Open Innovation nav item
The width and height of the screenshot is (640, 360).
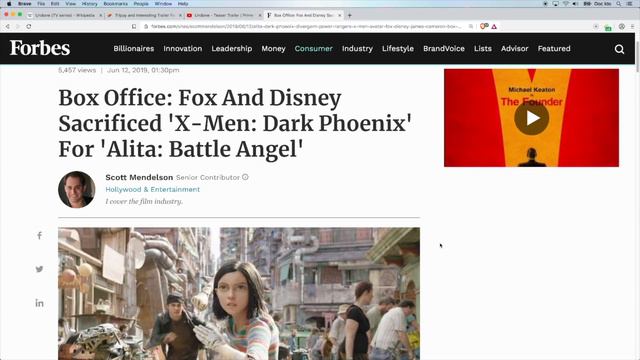pos(183,48)
